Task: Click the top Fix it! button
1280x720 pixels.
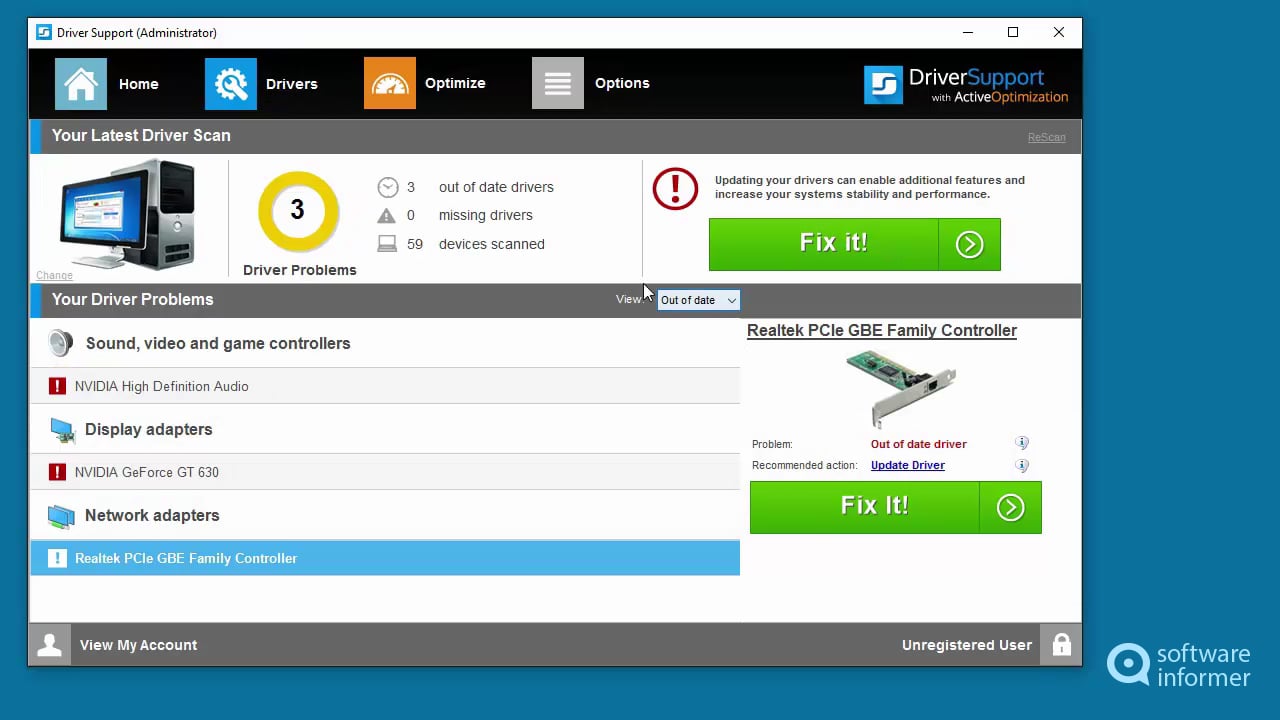Action: coord(854,244)
